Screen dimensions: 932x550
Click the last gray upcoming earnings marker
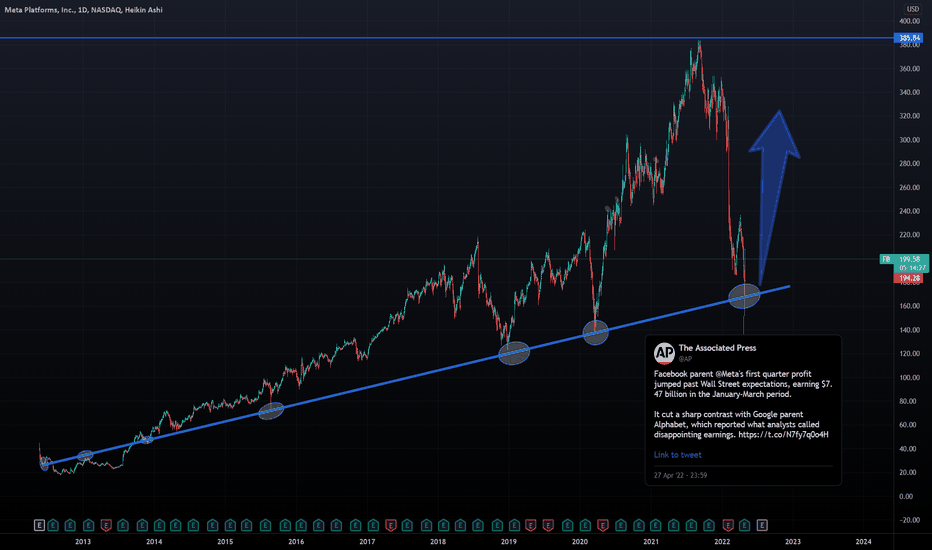tap(762, 525)
